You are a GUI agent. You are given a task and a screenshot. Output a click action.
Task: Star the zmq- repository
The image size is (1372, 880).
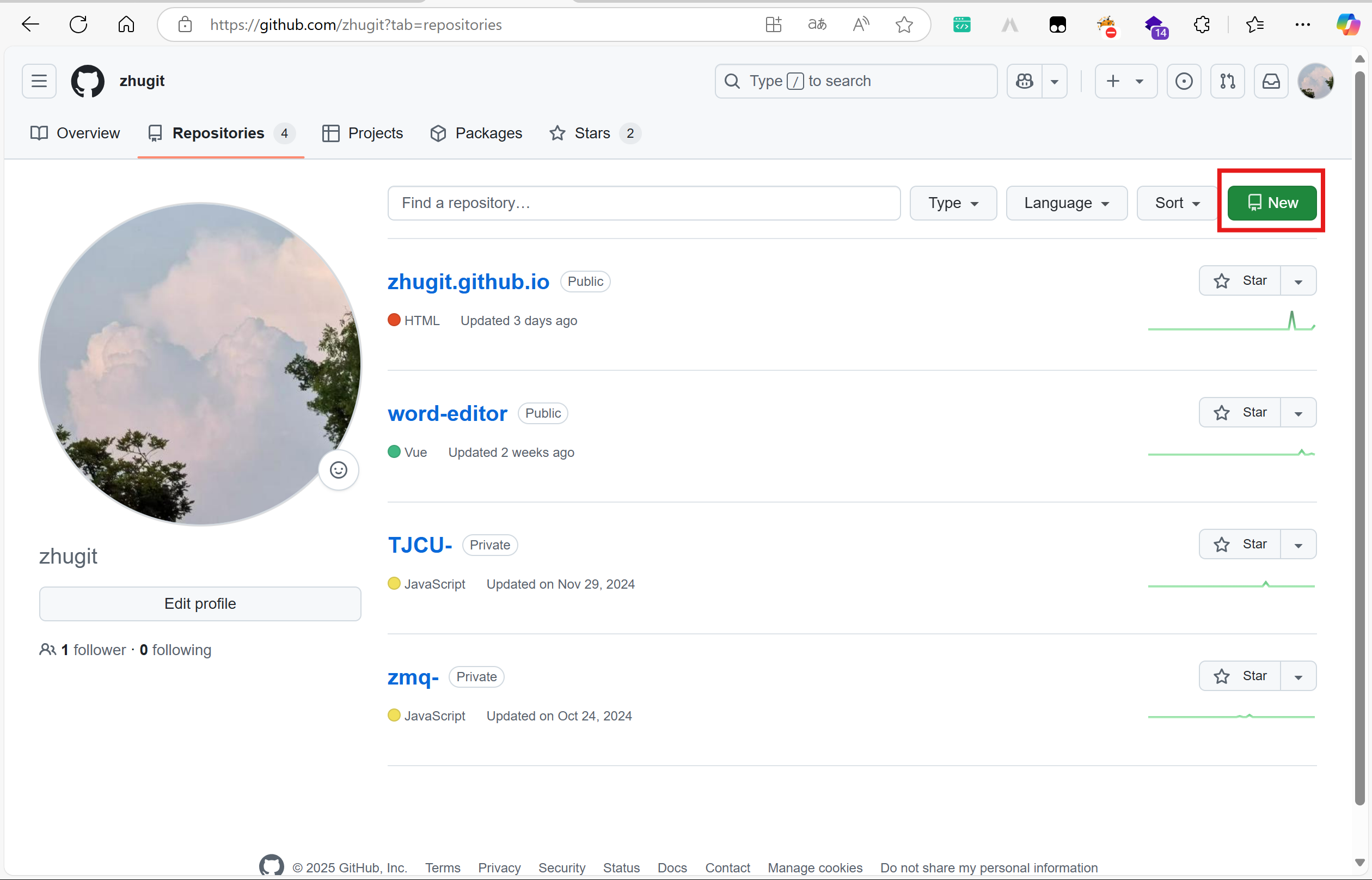click(x=1240, y=676)
